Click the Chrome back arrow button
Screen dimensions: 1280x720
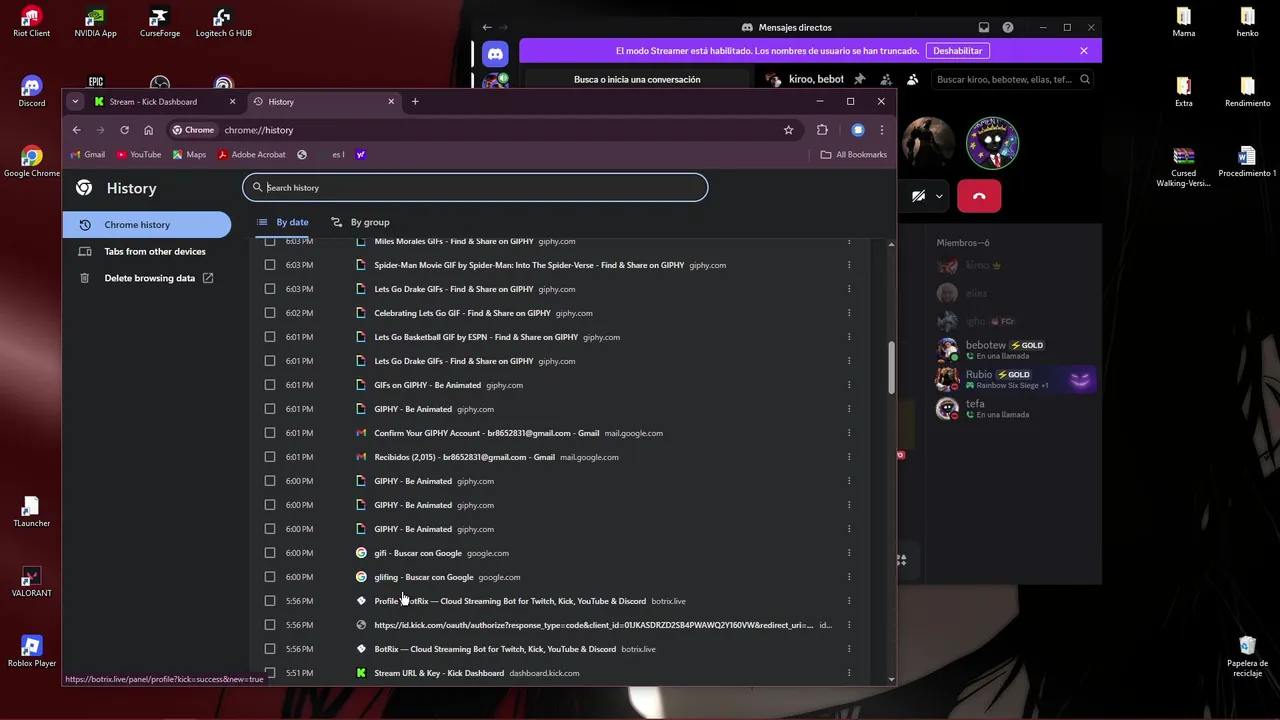76,130
